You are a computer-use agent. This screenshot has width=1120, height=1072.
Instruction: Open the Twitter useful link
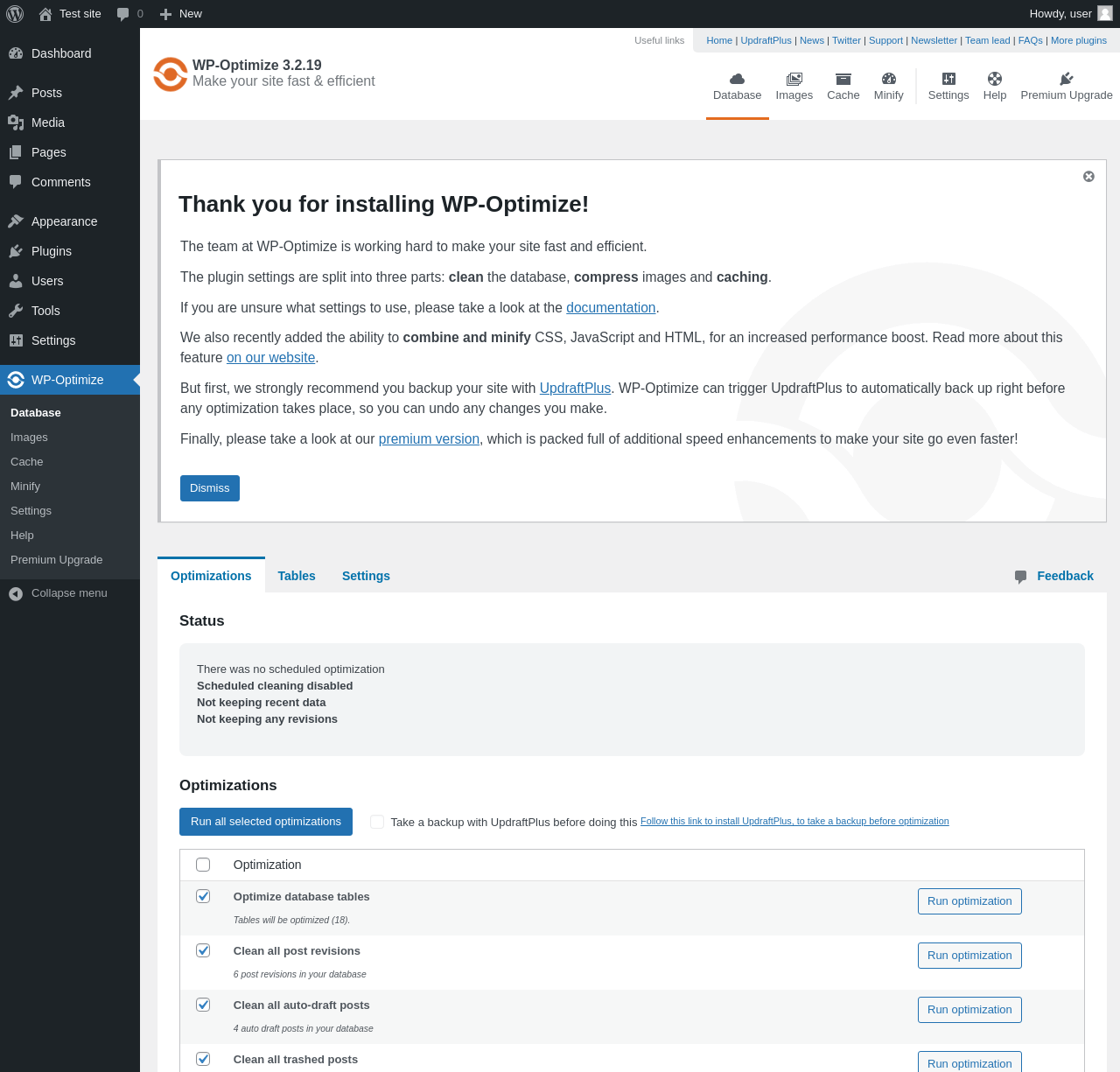coord(846,40)
